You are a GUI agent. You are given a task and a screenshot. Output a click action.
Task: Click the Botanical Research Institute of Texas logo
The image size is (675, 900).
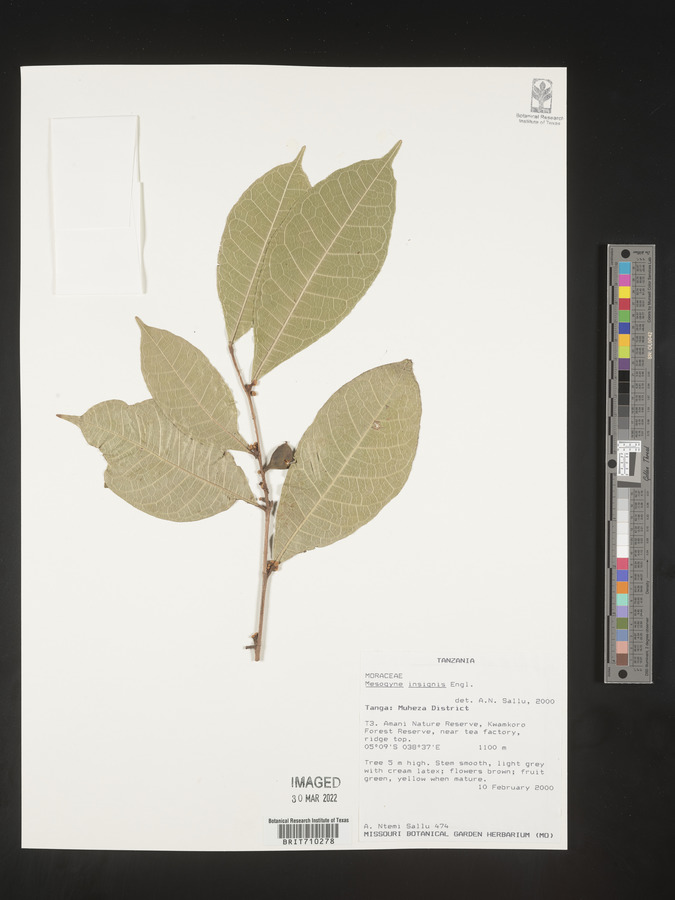pos(540,102)
